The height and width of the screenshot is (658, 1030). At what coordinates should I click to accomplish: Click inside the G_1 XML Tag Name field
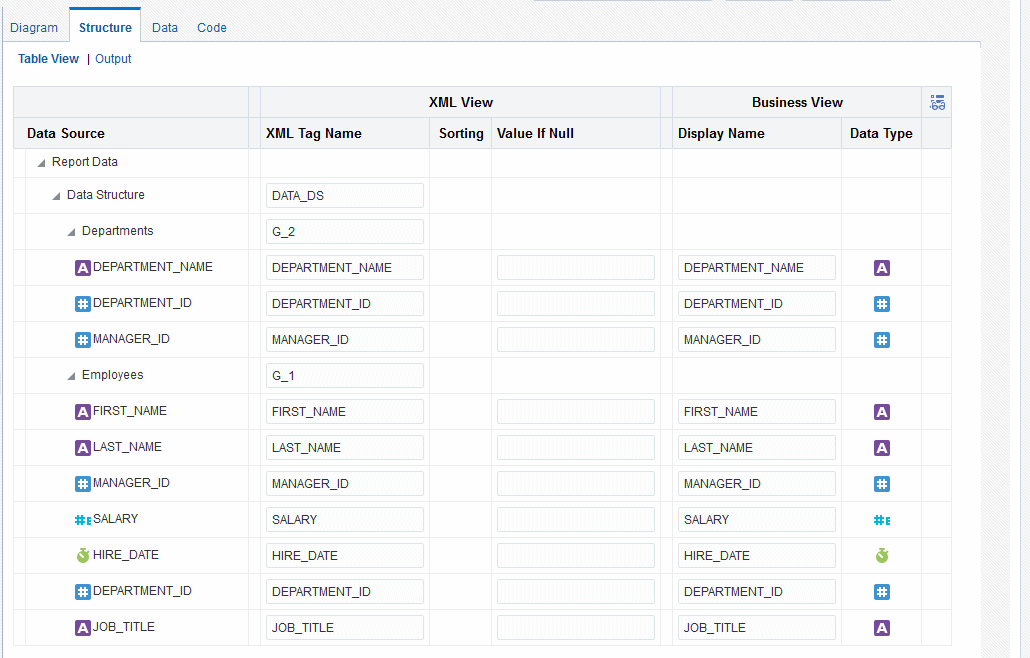coord(344,375)
